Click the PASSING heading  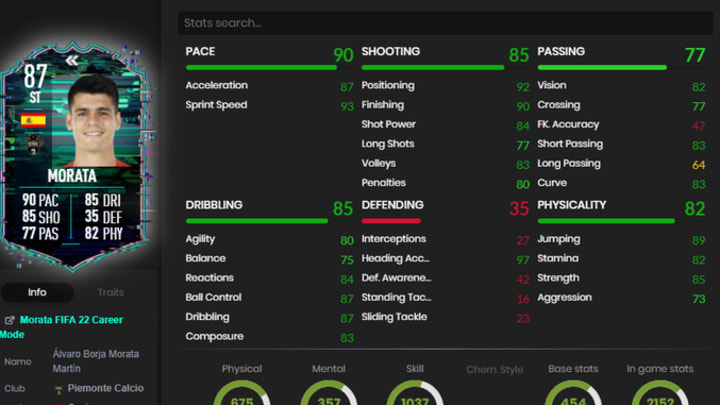561,51
